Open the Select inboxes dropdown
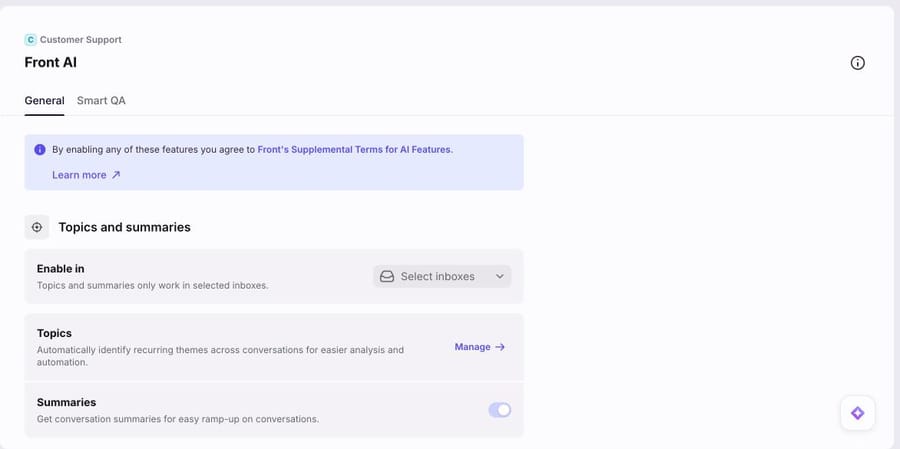Image resolution: width=900 pixels, height=449 pixels. pyautogui.click(x=442, y=276)
